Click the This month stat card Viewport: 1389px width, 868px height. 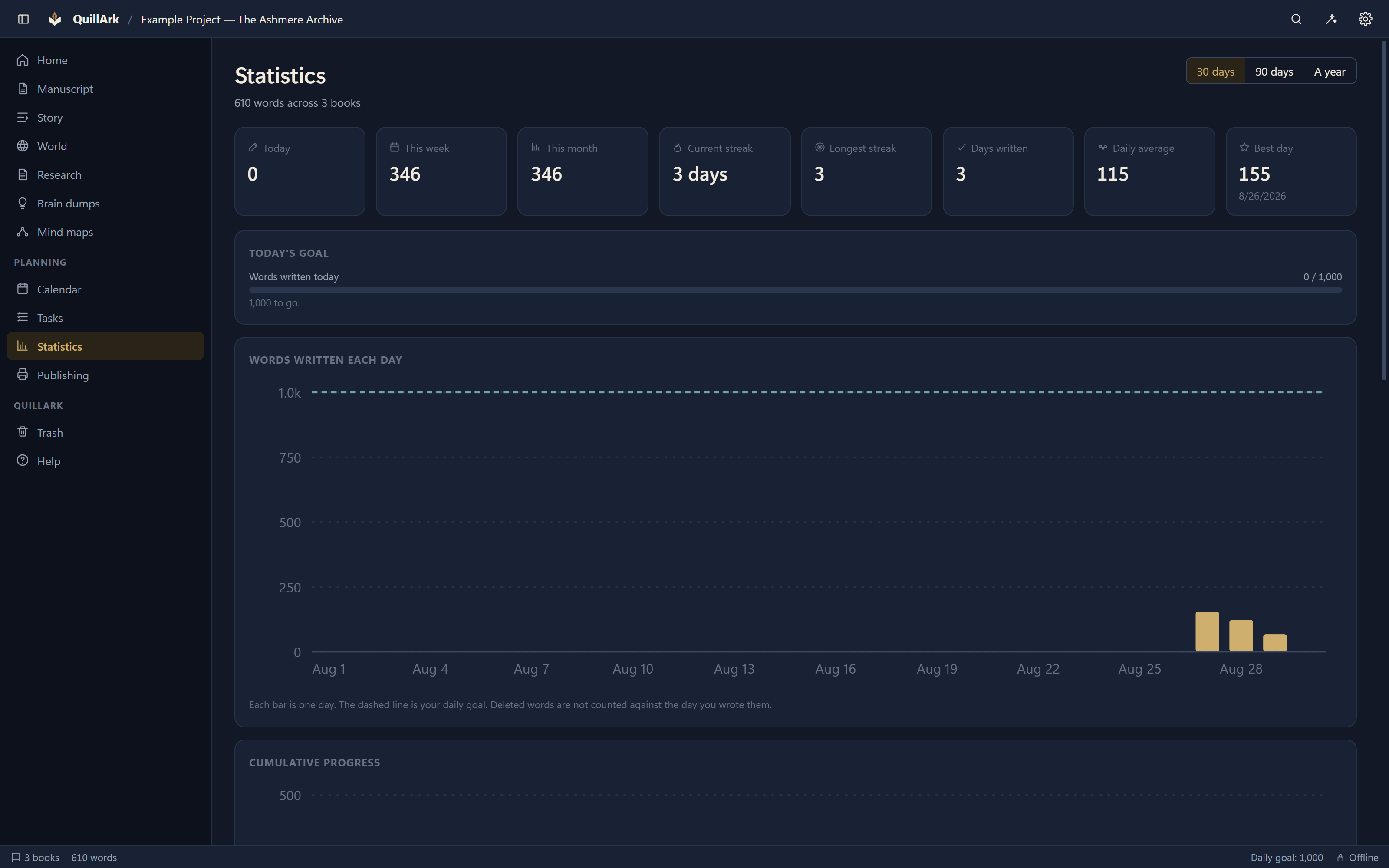click(583, 171)
